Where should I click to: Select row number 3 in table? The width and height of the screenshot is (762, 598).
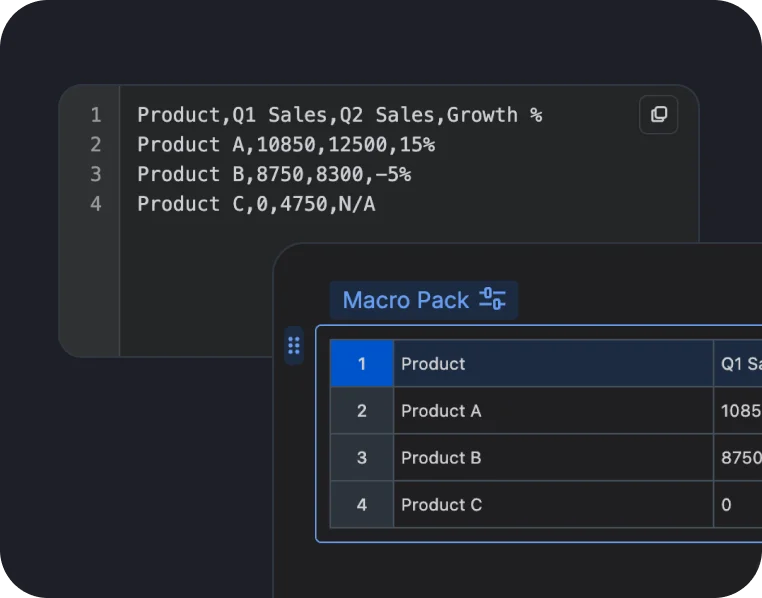(362, 458)
